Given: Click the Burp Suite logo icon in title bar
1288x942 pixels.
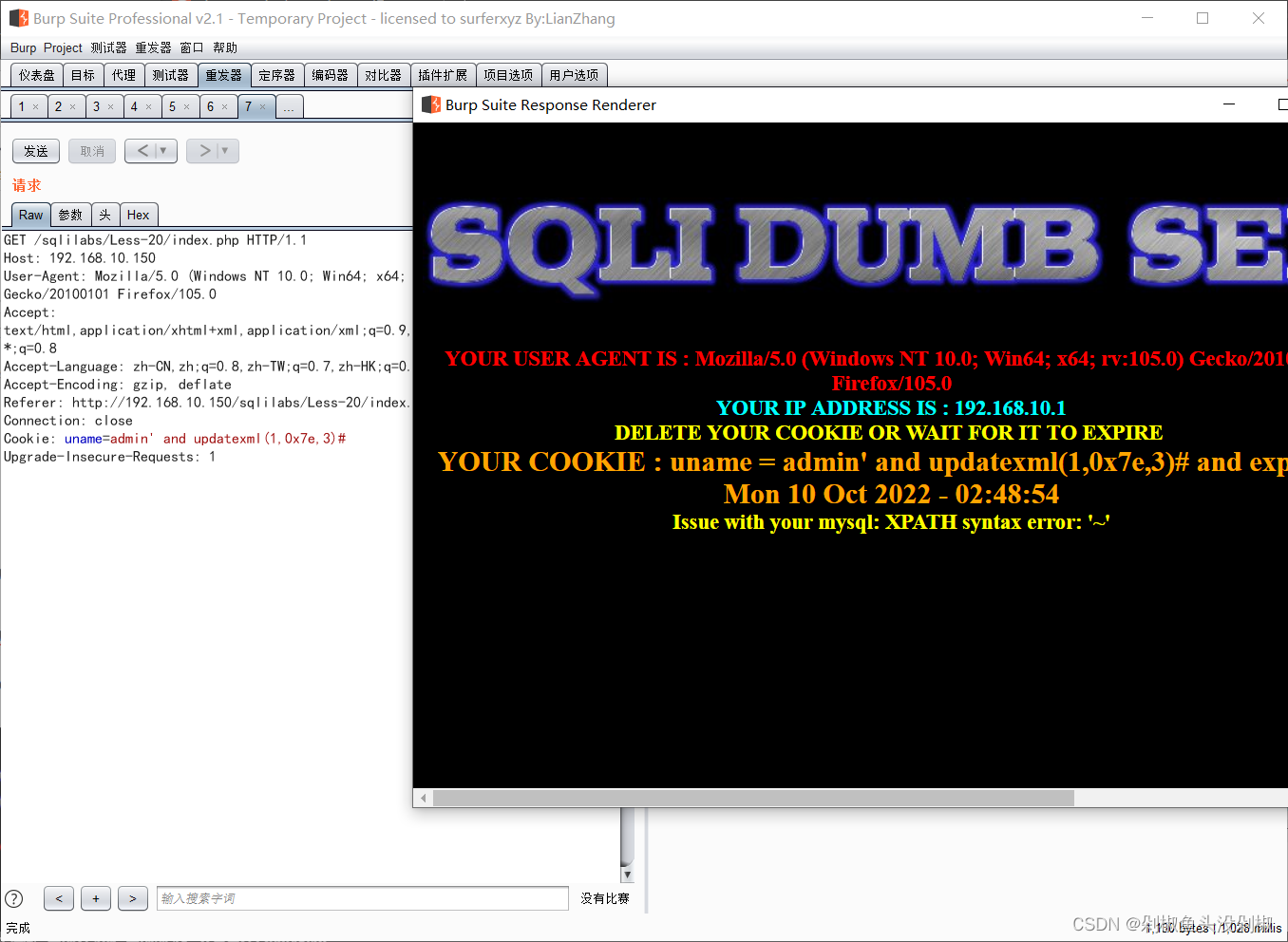Looking at the screenshot, I should coord(19,18).
